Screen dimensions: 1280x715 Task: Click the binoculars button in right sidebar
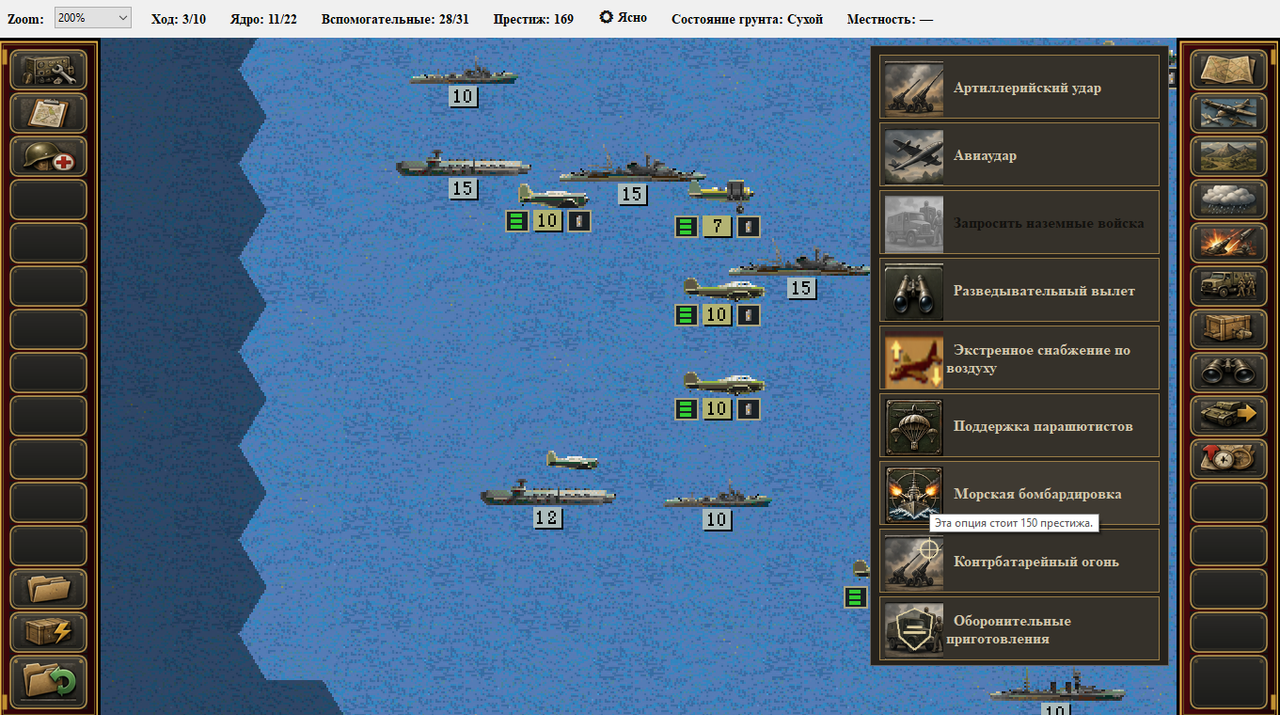(x=1229, y=372)
